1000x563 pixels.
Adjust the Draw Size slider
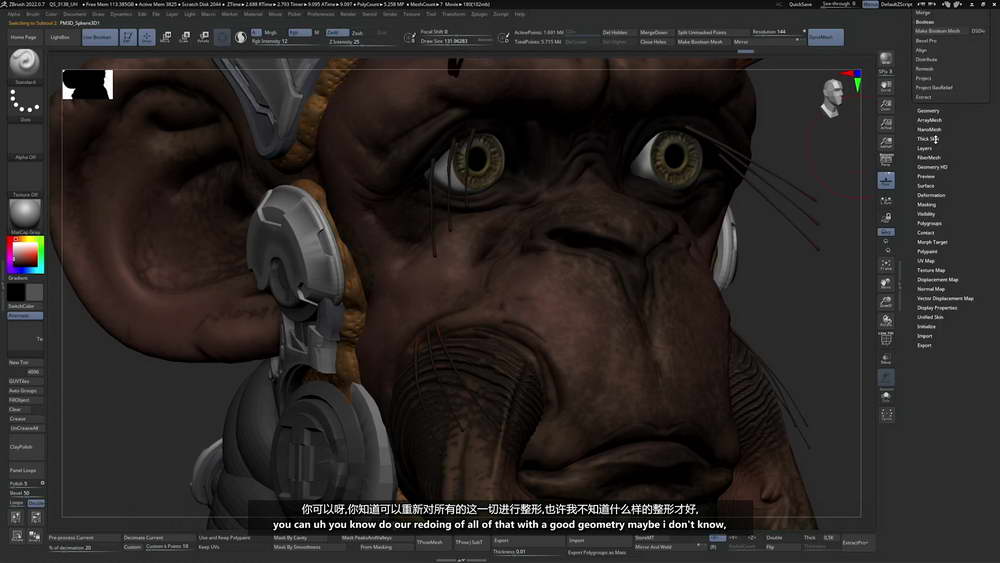457,41
